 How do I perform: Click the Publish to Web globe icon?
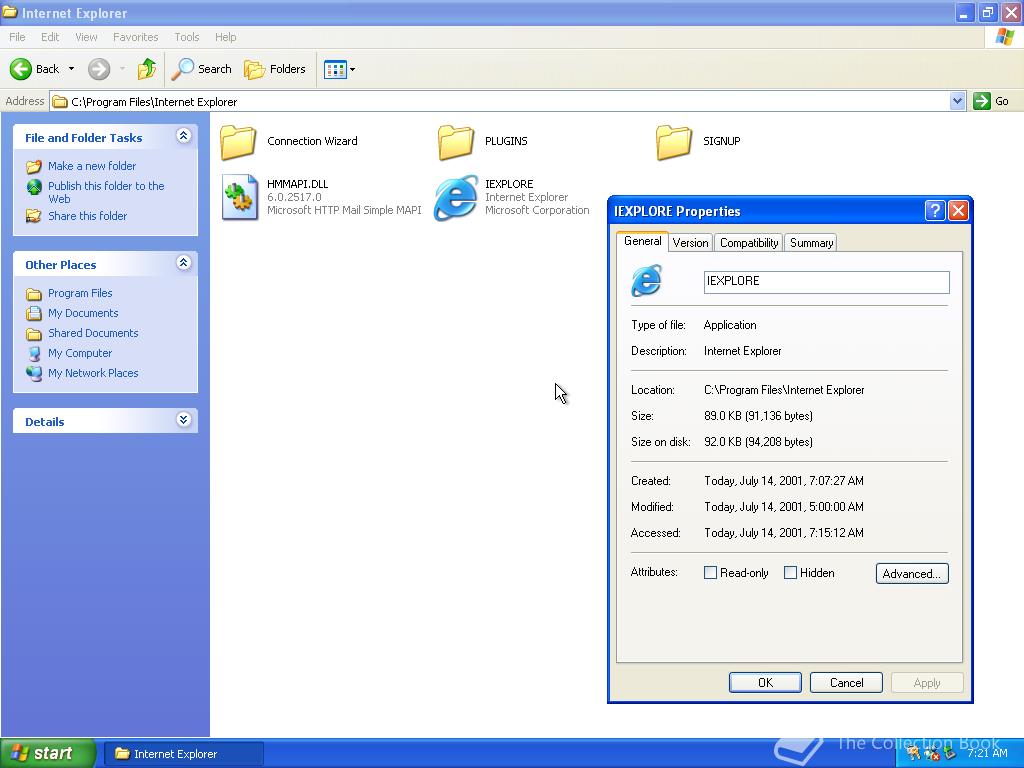coord(34,187)
